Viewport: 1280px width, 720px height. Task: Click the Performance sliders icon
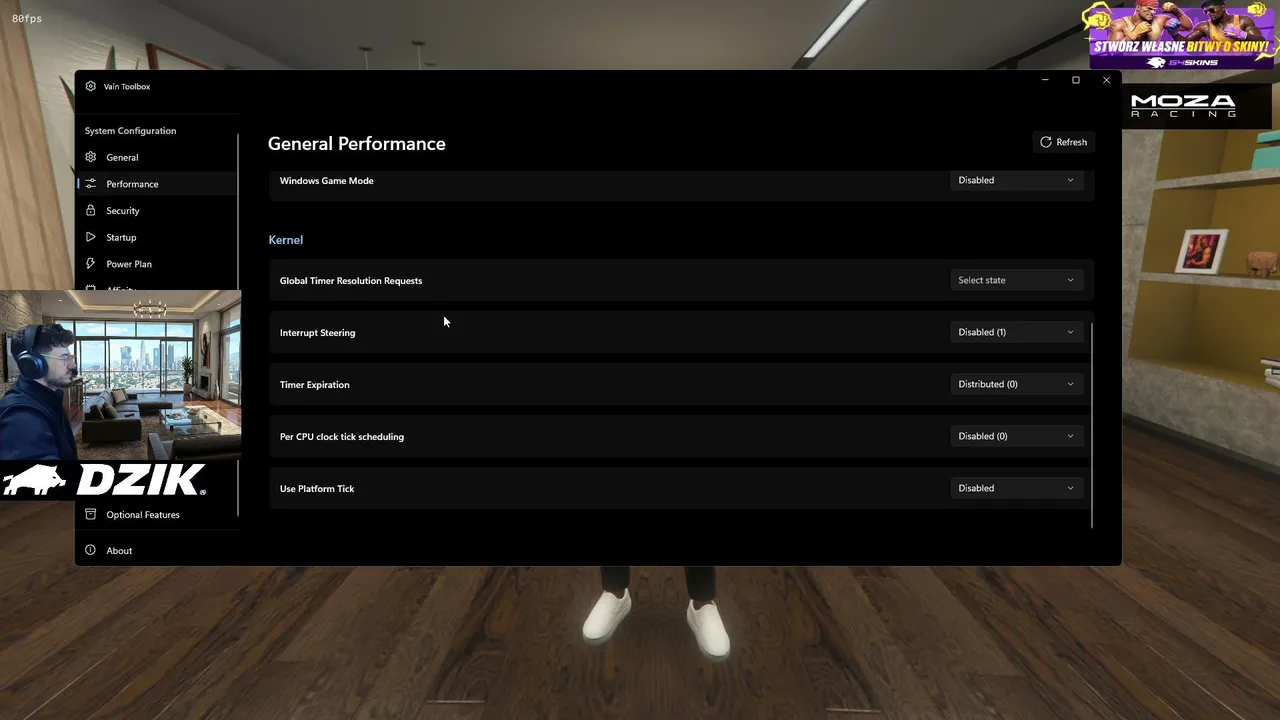pyautogui.click(x=91, y=184)
